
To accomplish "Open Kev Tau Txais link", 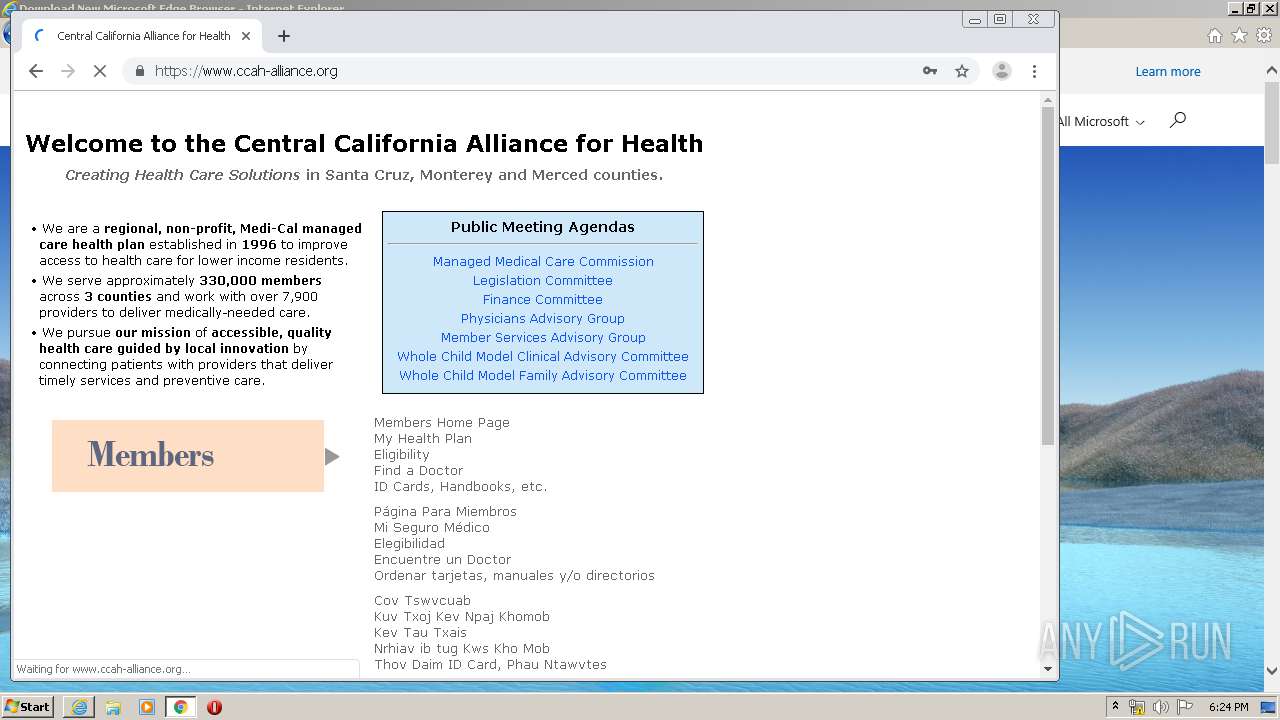I will tap(421, 633).
